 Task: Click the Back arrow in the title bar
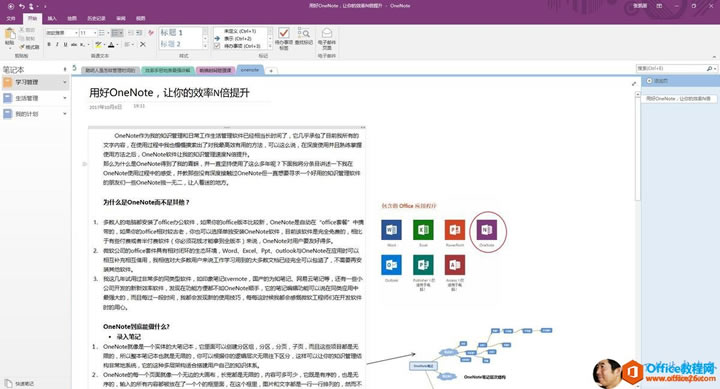click(x=11, y=6)
